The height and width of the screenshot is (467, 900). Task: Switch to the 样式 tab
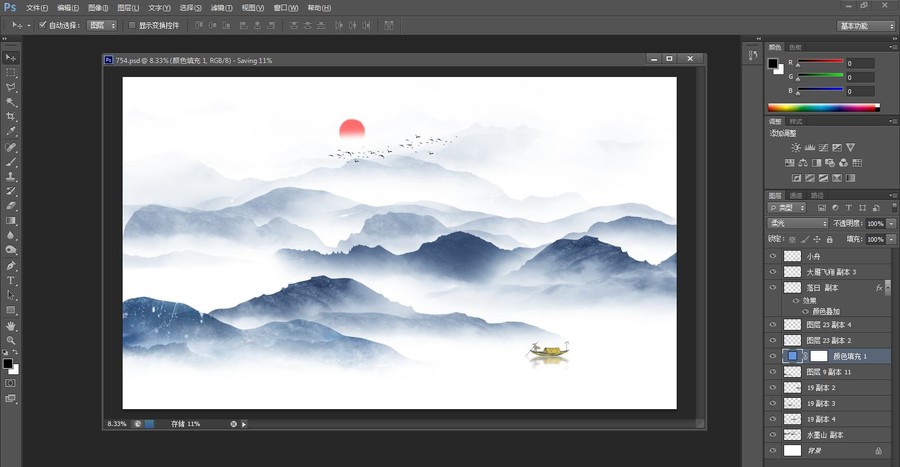click(x=796, y=122)
